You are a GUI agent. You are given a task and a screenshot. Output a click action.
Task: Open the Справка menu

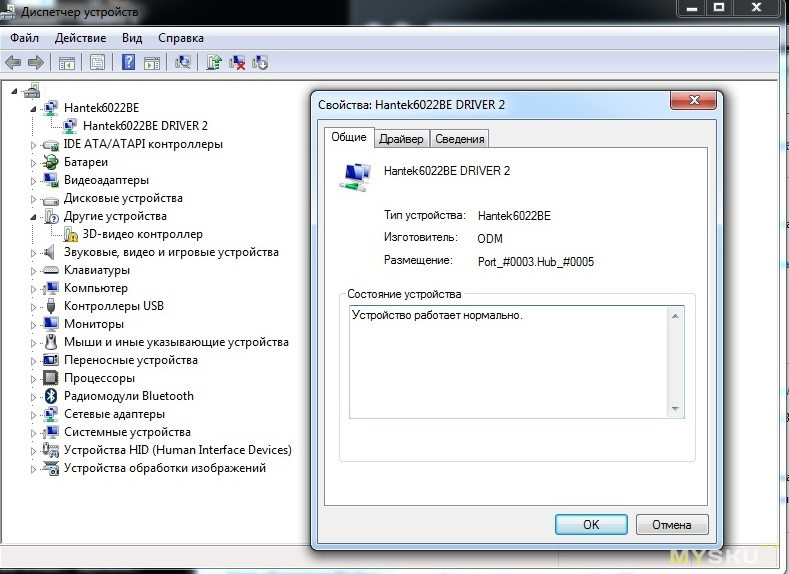(x=181, y=38)
